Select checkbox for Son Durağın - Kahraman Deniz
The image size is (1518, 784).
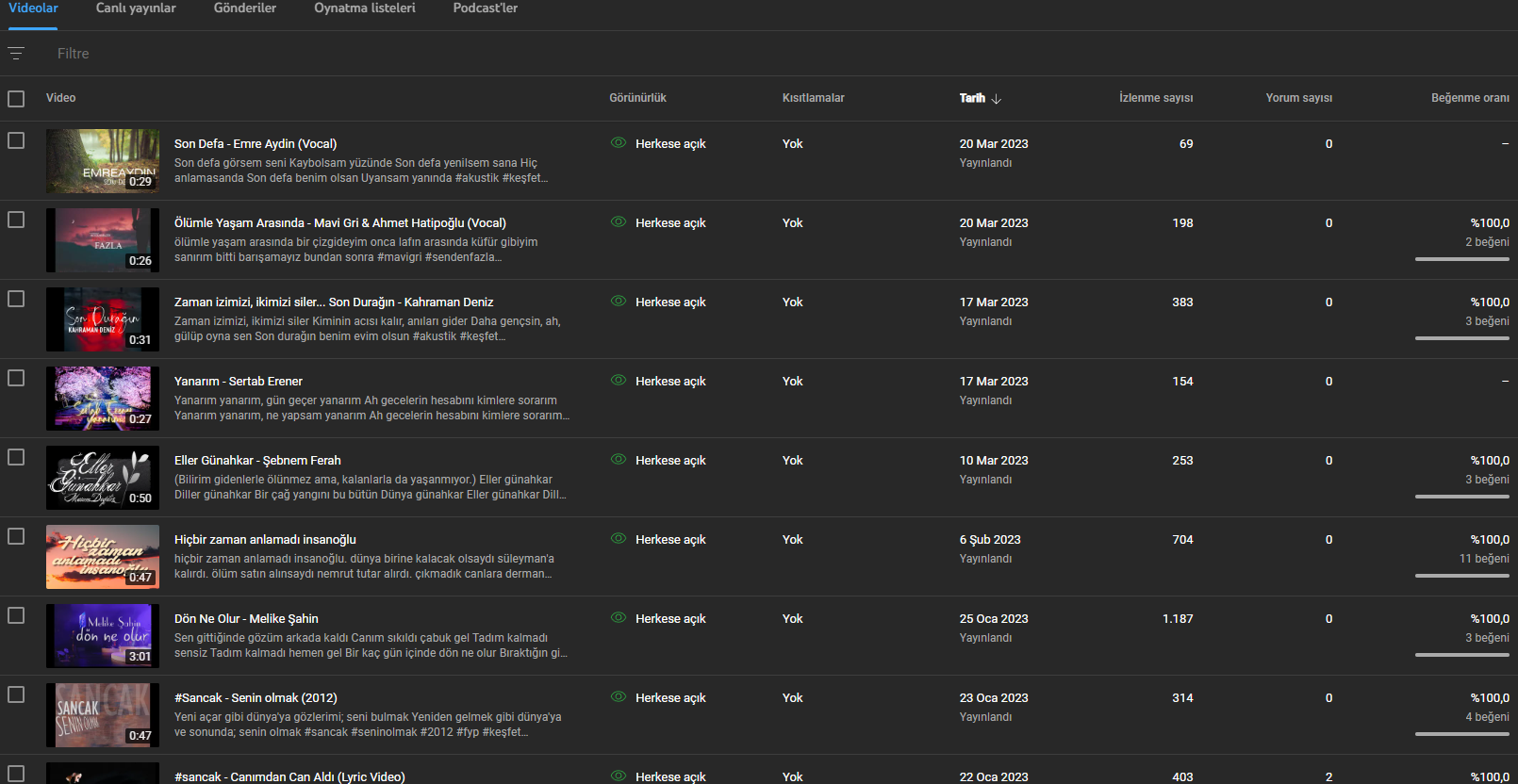coord(16,299)
